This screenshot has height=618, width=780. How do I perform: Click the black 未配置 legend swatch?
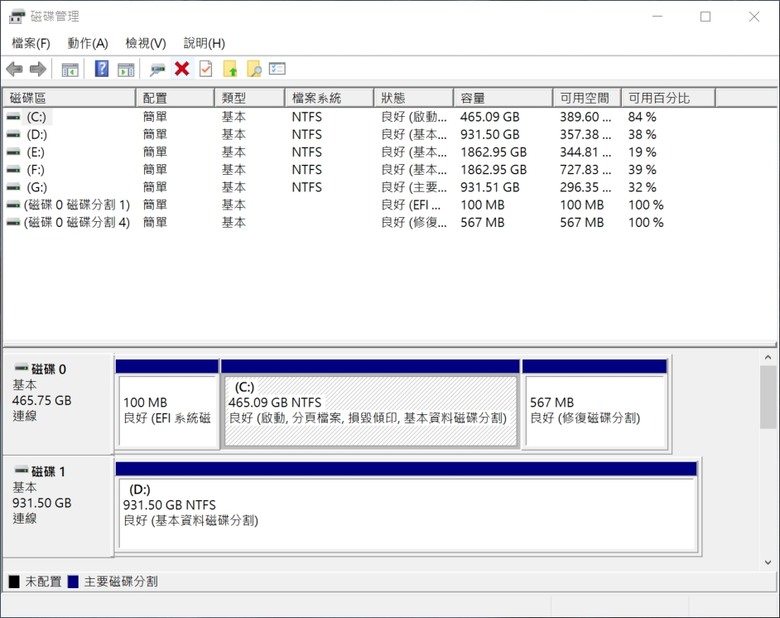click(14, 581)
